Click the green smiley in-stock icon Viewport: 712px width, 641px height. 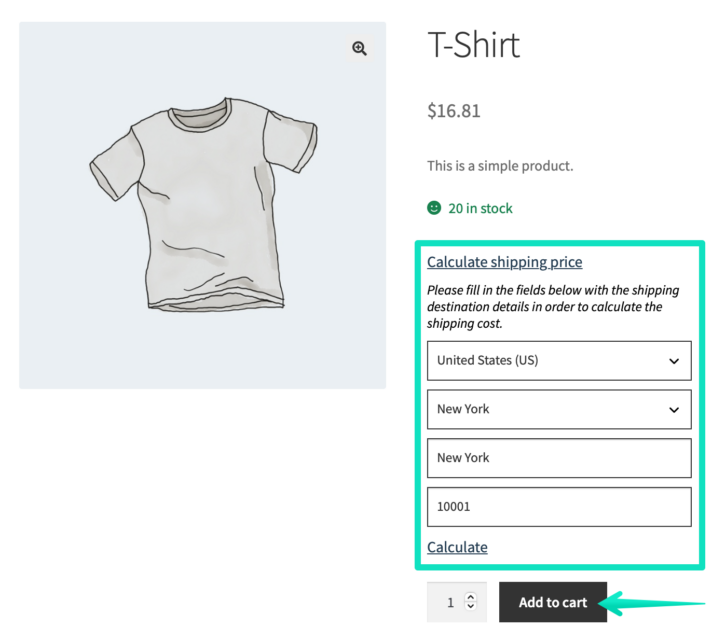pyautogui.click(x=434, y=208)
